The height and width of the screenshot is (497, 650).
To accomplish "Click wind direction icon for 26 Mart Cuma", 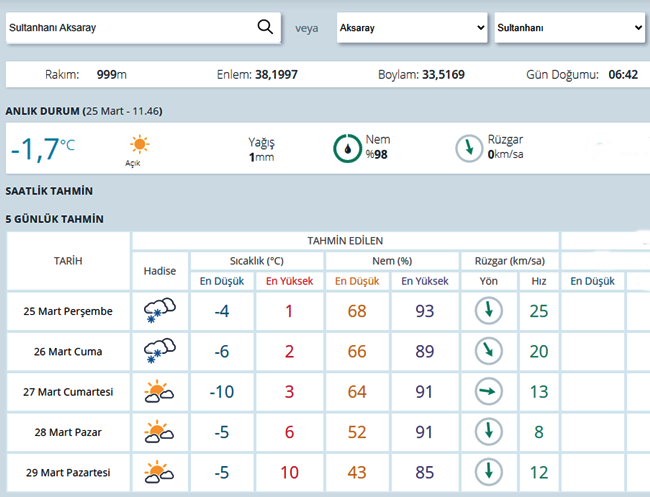I will click(x=488, y=351).
